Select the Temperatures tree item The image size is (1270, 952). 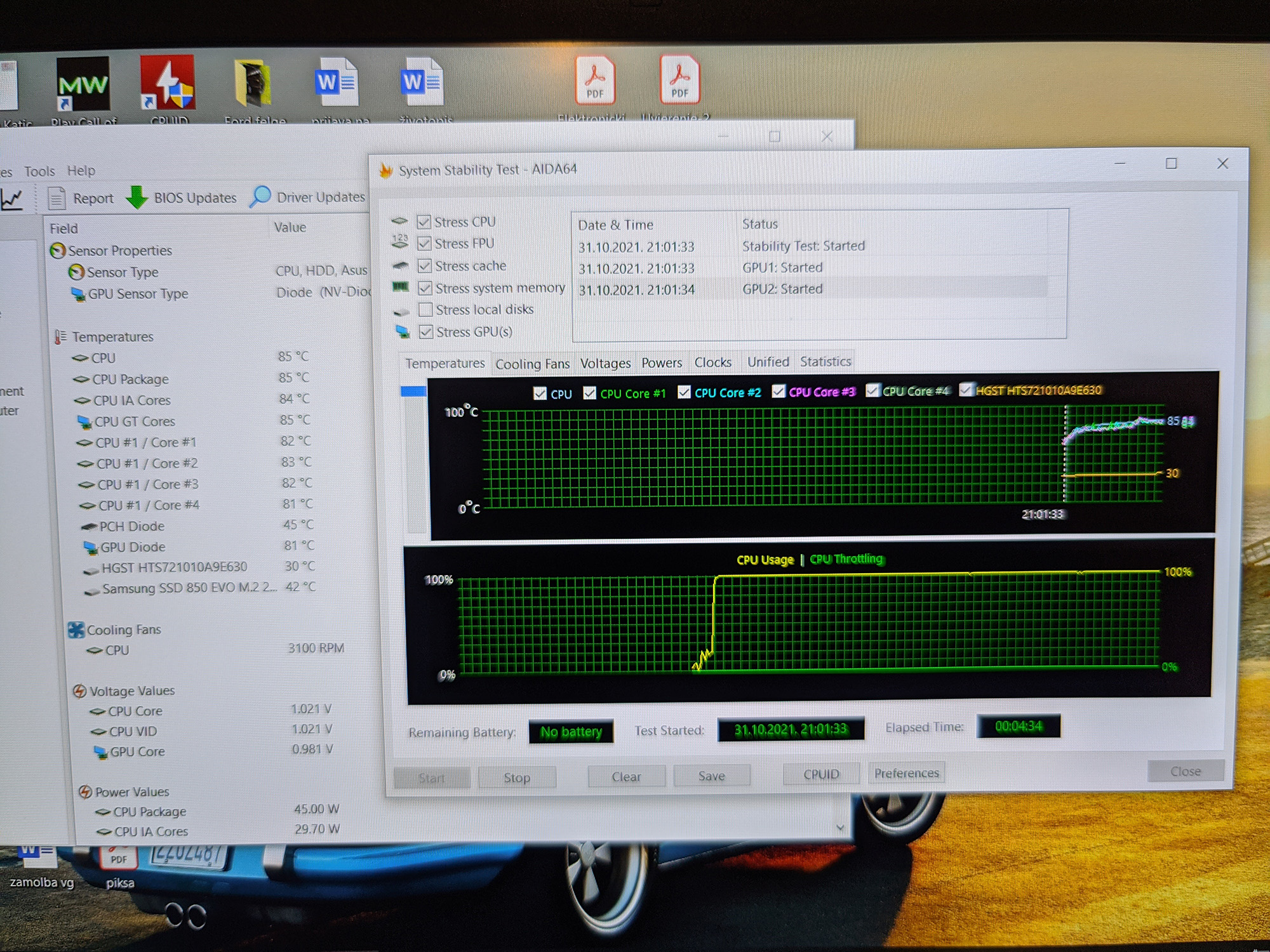[x=112, y=336]
